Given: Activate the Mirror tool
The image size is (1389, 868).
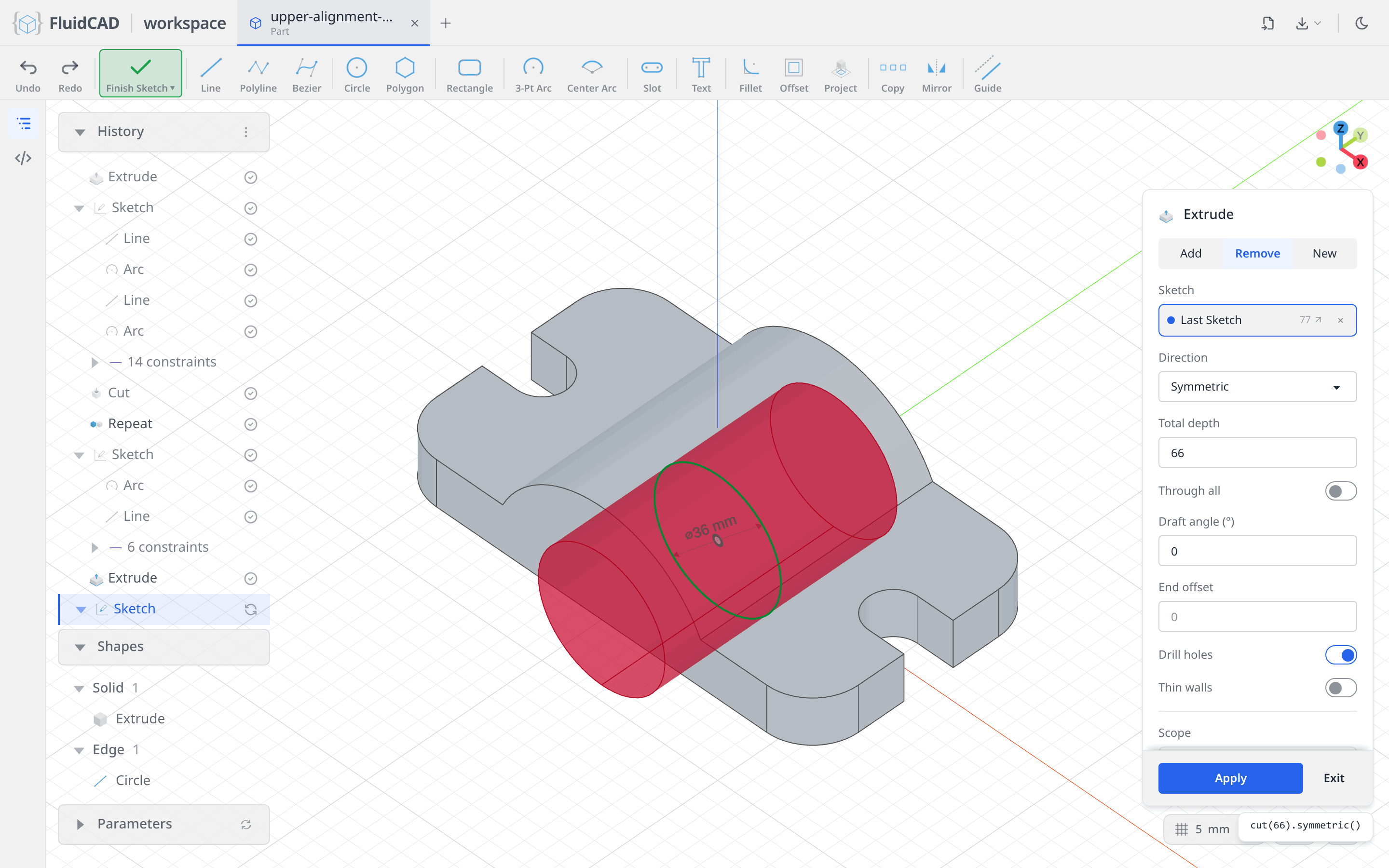Looking at the screenshot, I should [x=937, y=74].
